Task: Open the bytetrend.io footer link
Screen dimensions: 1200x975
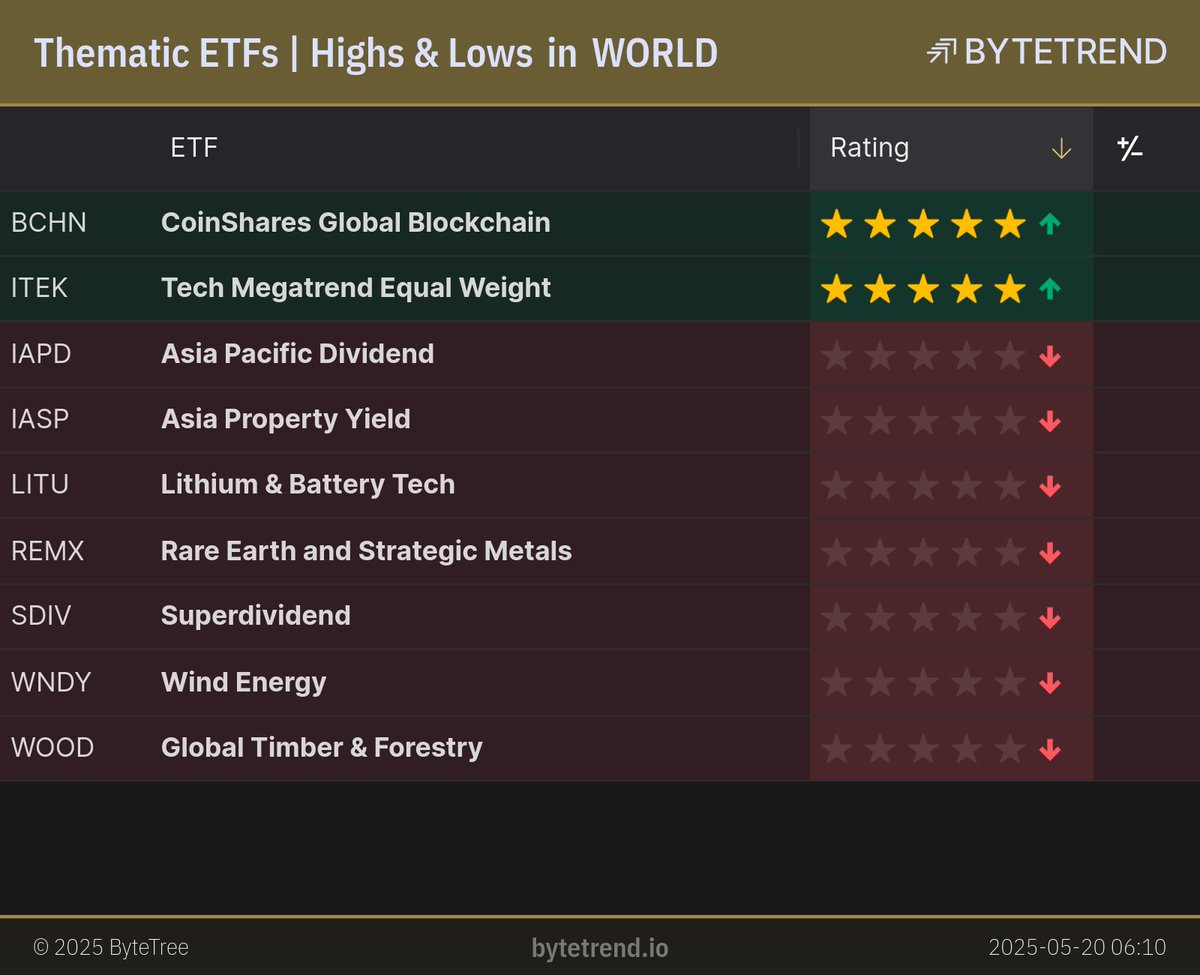Action: point(600,947)
